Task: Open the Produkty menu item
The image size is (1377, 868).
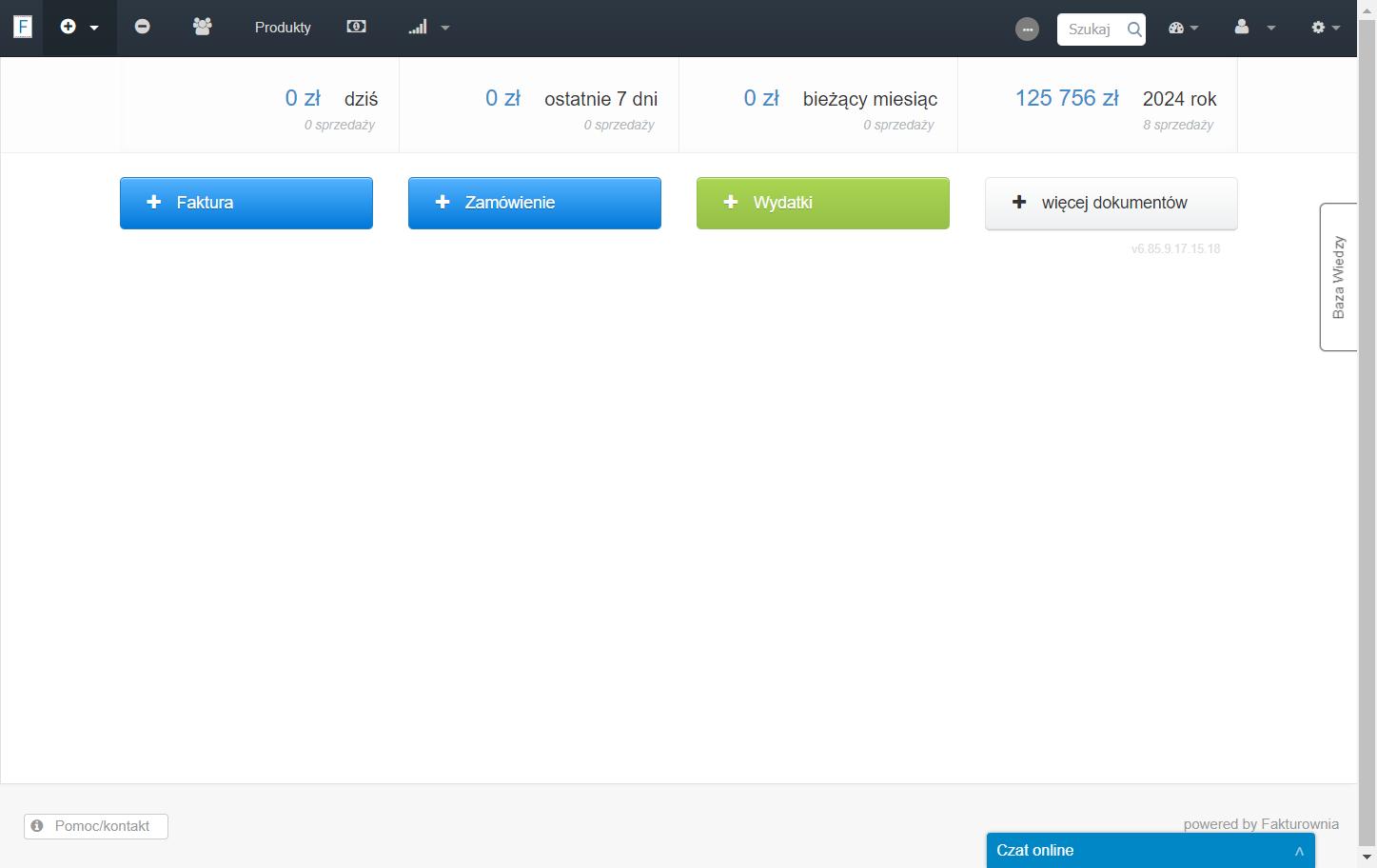Action: pos(283,28)
